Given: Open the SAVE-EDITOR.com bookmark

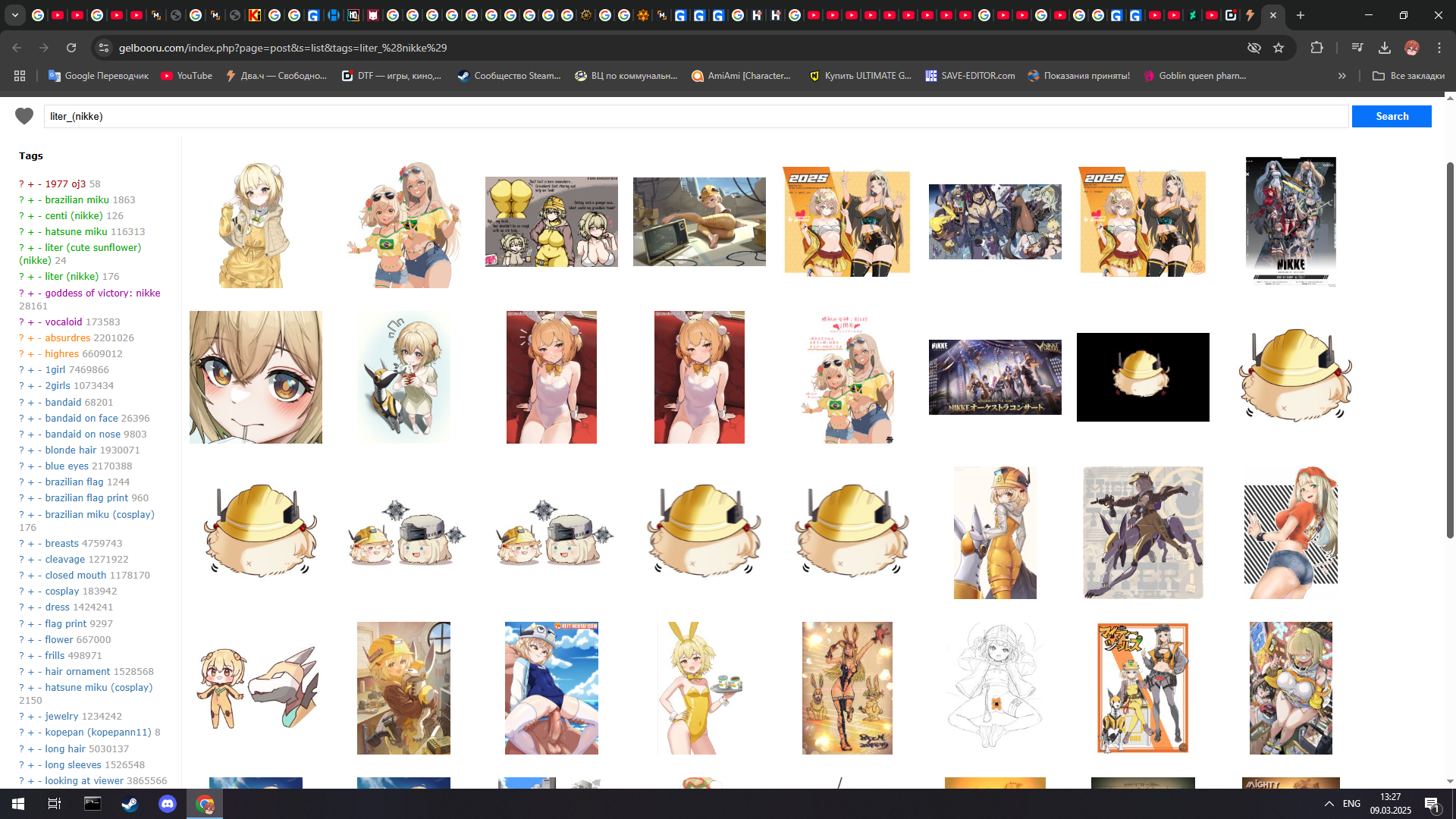Looking at the screenshot, I should point(970,76).
